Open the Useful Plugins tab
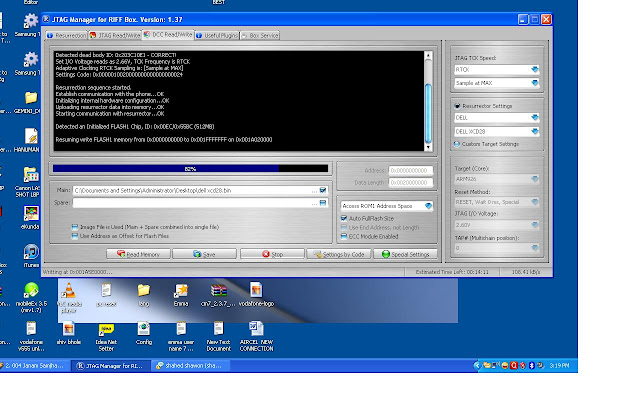Viewport: 640px width, 400px height. (217, 36)
